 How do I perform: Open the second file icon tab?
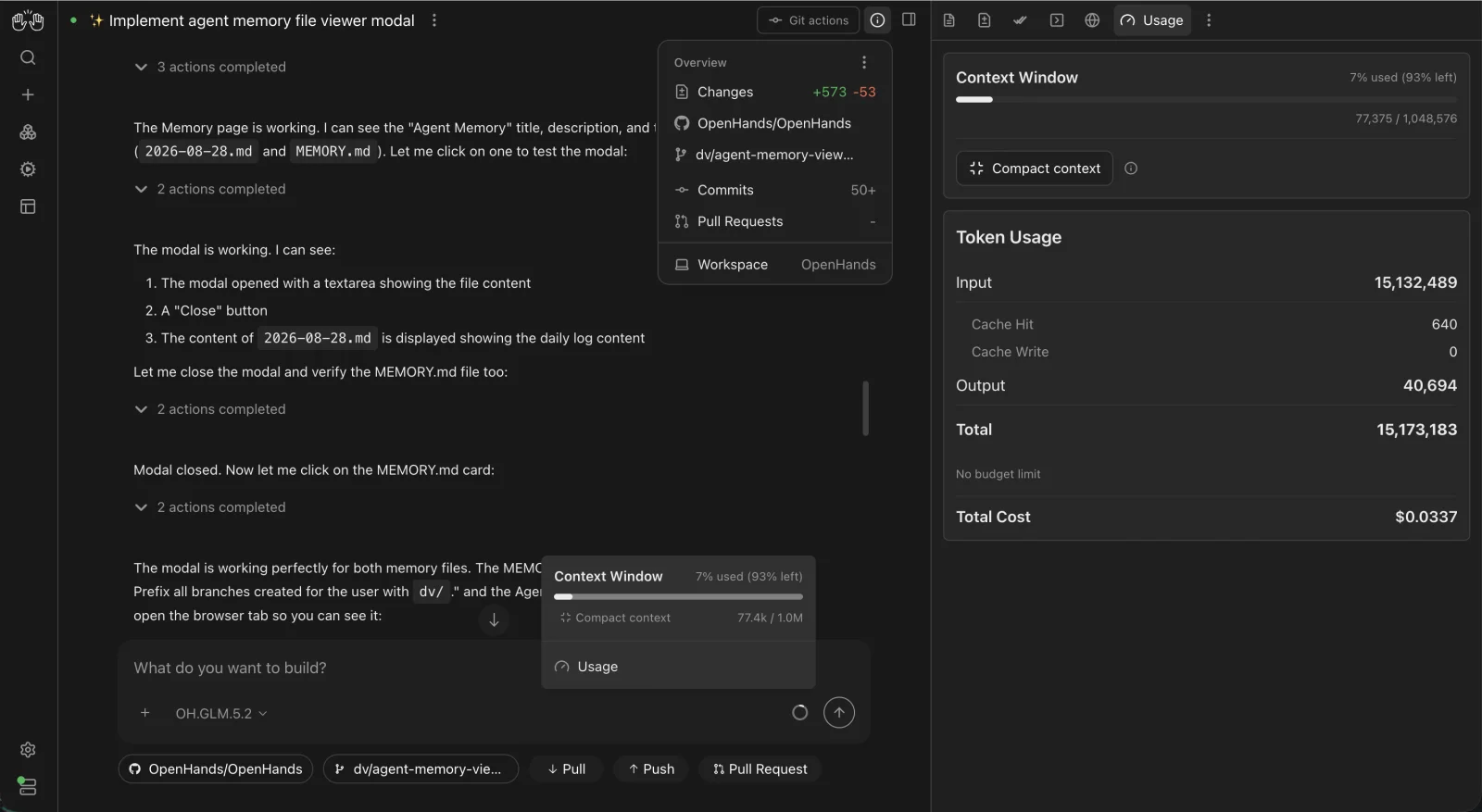[985, 20]
